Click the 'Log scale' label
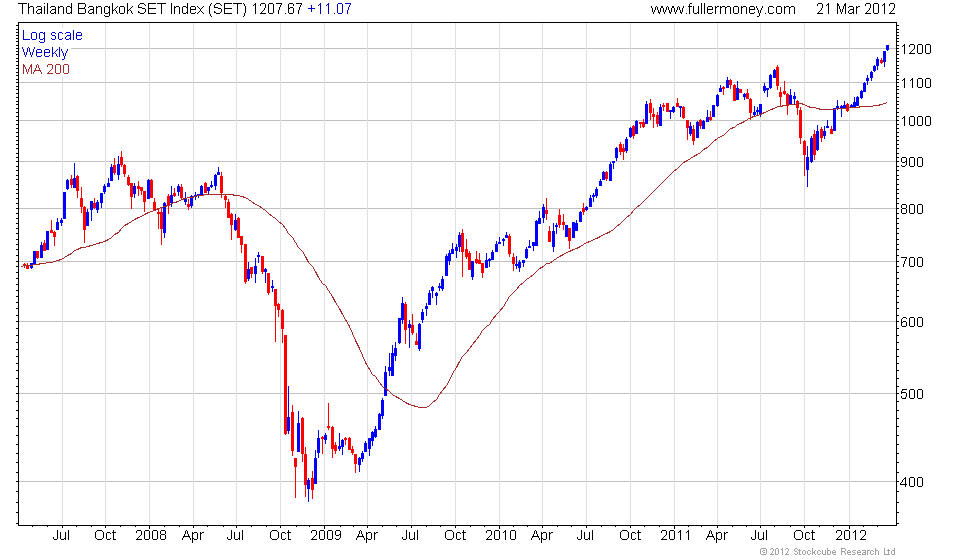 click(52, 36)
